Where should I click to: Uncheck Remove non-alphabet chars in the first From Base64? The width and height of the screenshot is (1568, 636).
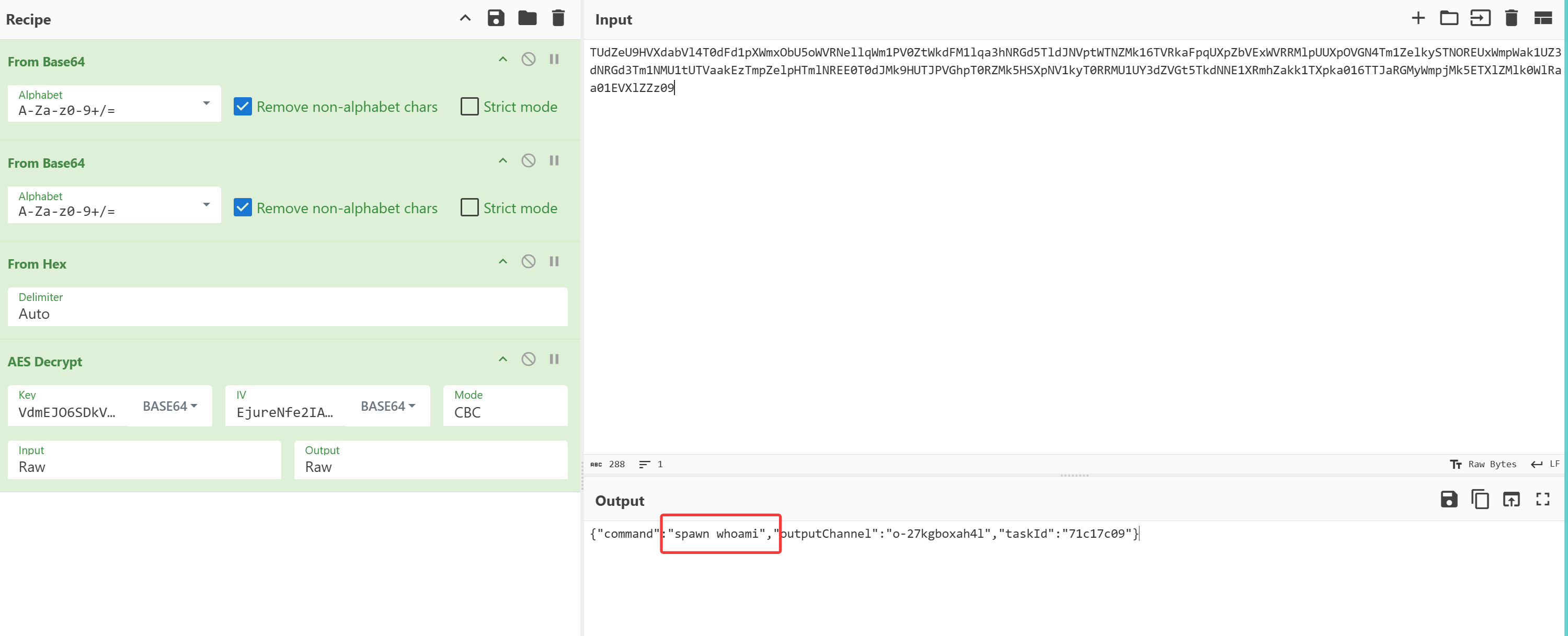243,107
